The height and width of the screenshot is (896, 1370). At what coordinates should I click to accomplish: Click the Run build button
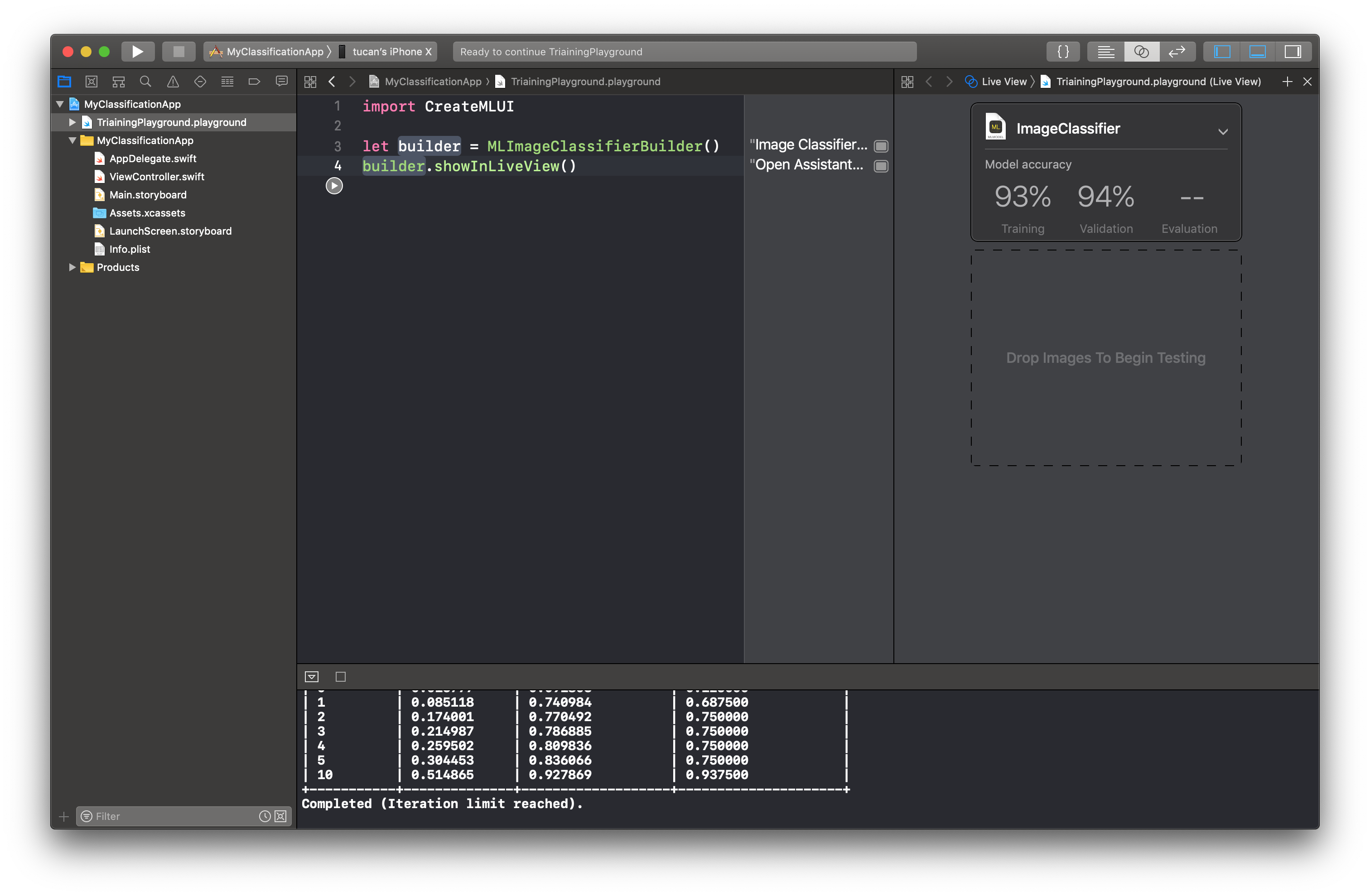137,52
